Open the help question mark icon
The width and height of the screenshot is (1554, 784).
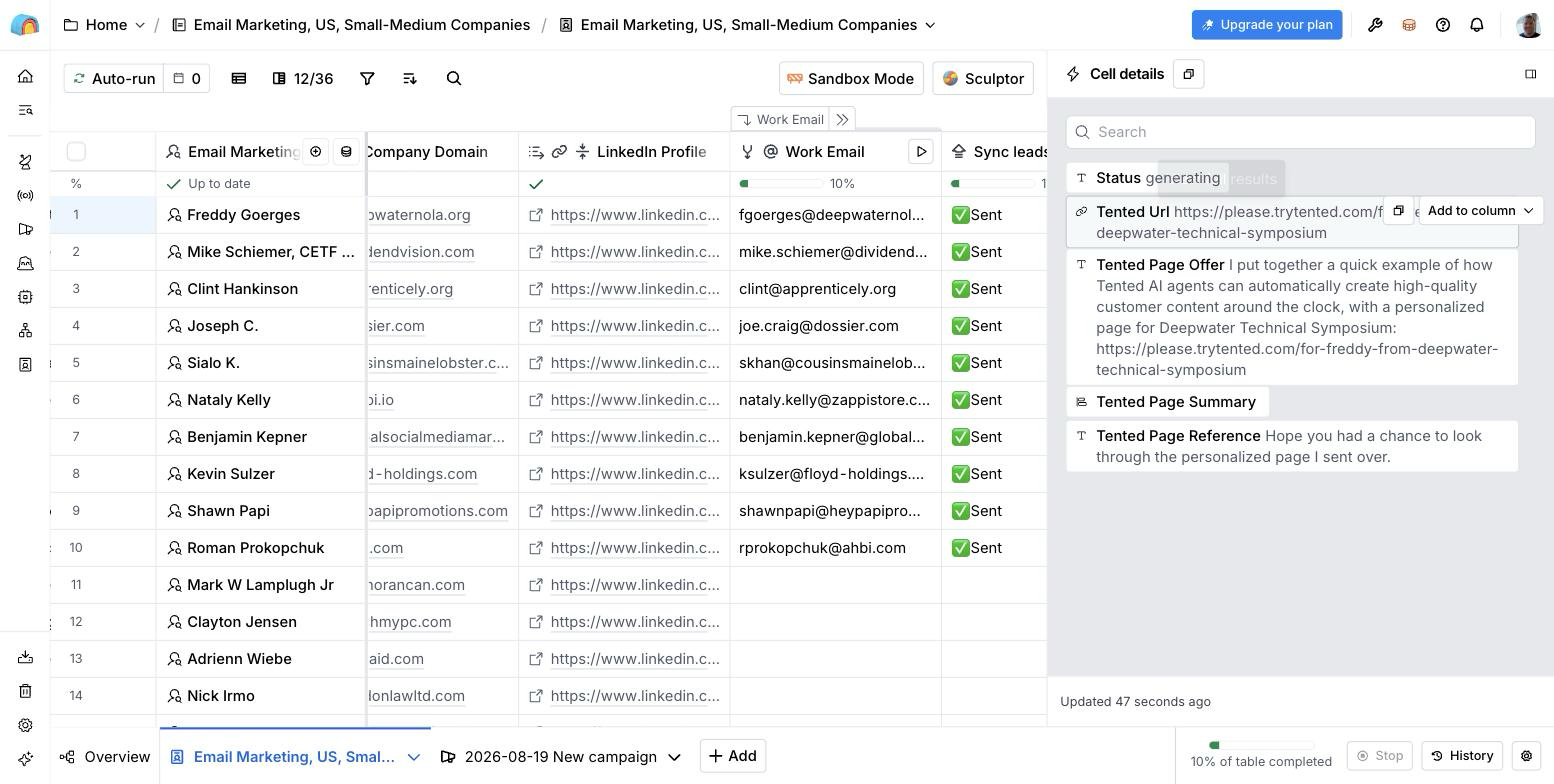[1443, 25]
